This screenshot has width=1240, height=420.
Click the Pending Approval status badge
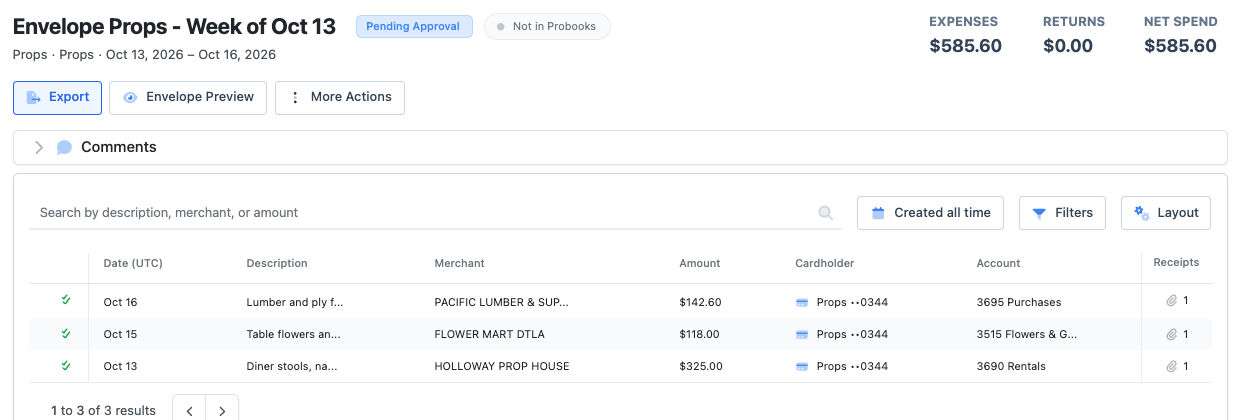tap(414, 26)
